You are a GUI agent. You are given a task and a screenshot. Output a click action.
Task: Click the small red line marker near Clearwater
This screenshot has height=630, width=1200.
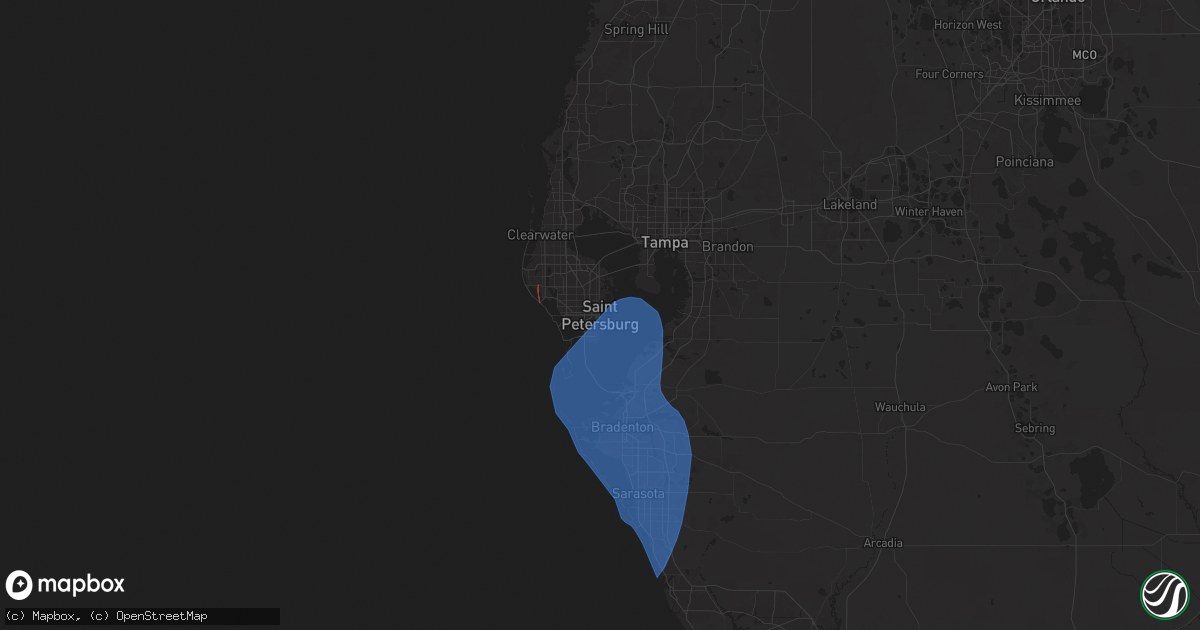click(x=539, y=293)
